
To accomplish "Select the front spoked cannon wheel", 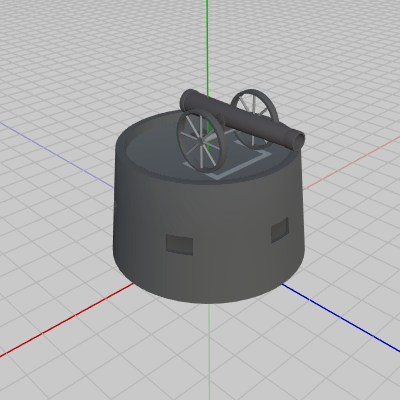I will point(201,141).
